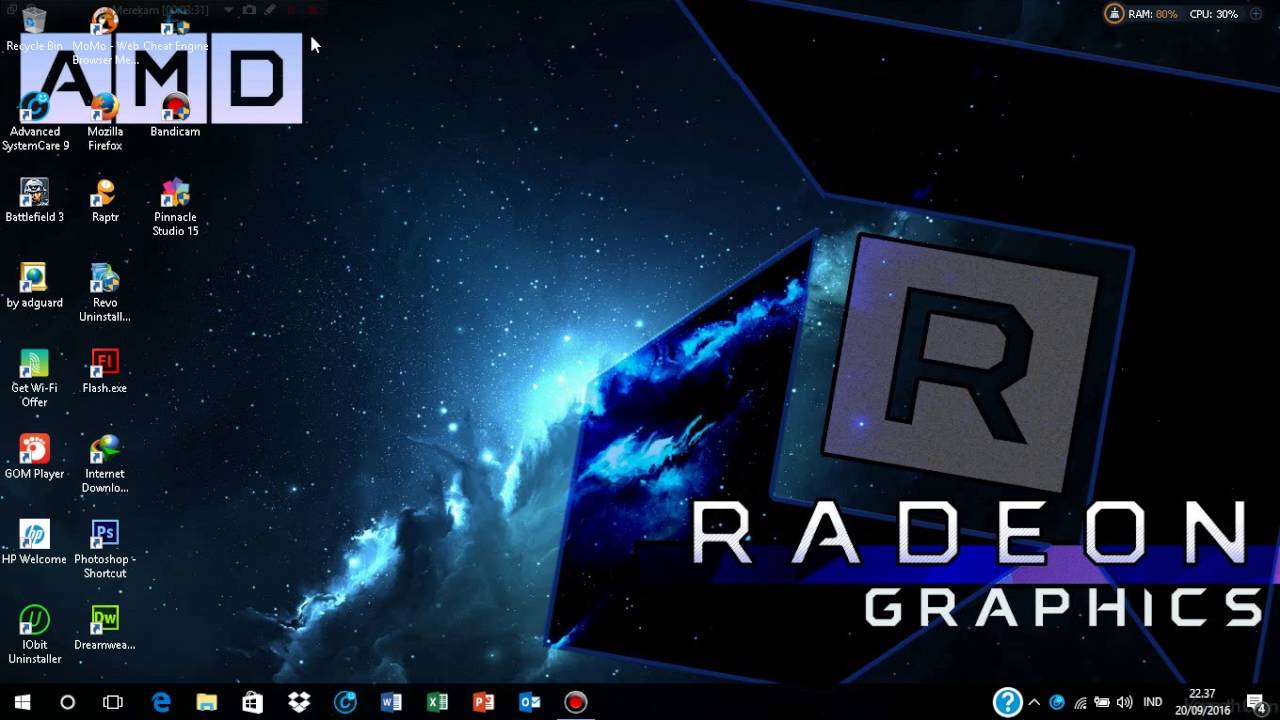This screenshot has height=720, width=1280.
Task: Click the plus button on performance monitor
Action: [x=1257, y=14]
